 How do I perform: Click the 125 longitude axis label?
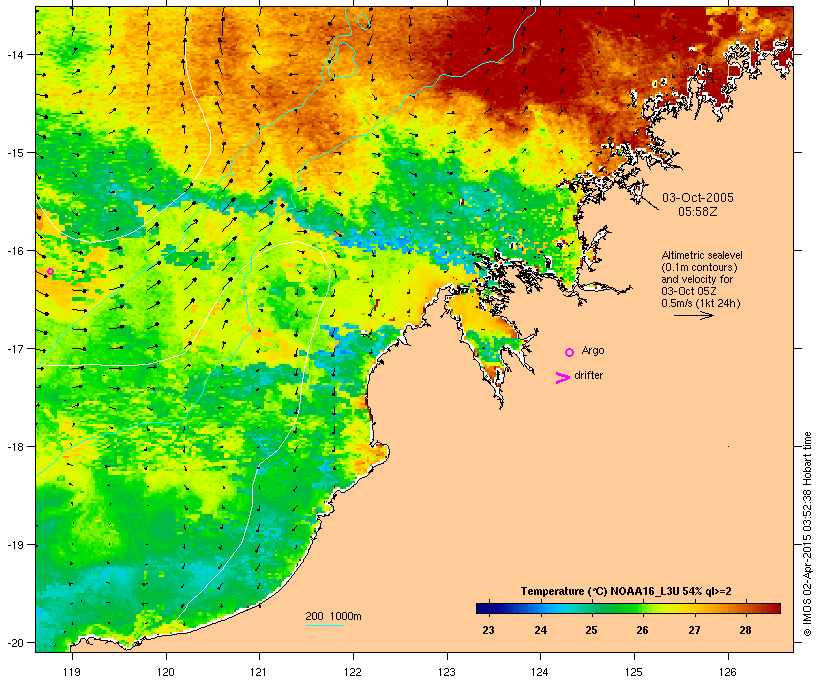(634, 672)
